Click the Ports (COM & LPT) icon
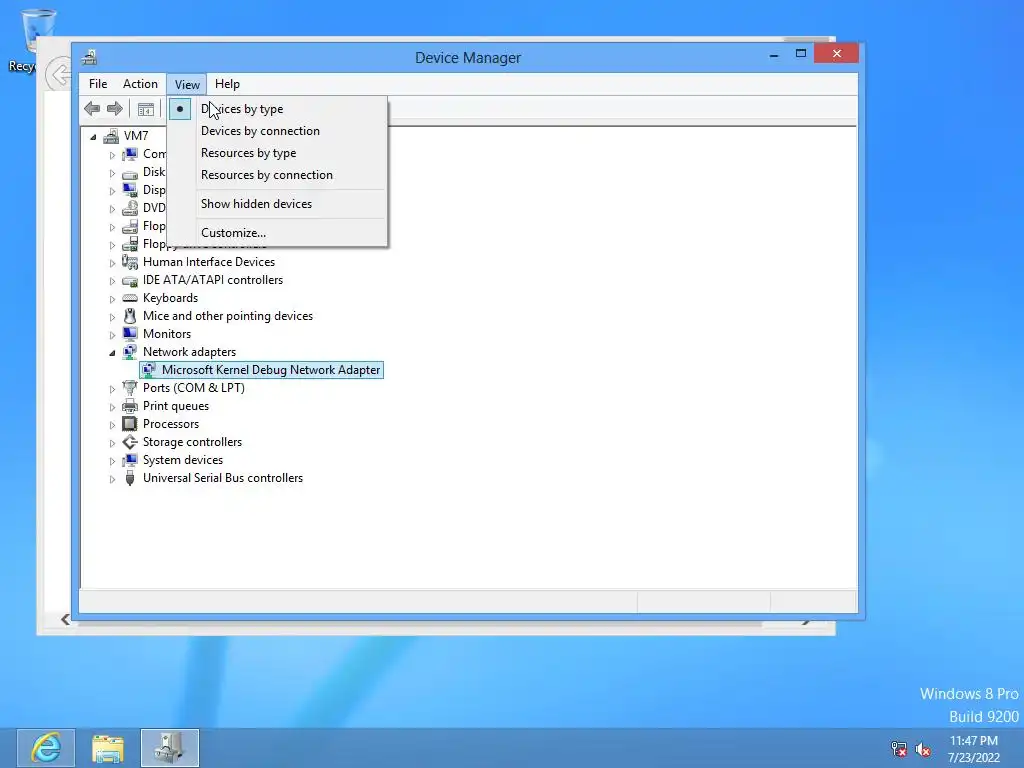 tap(130, 388)
